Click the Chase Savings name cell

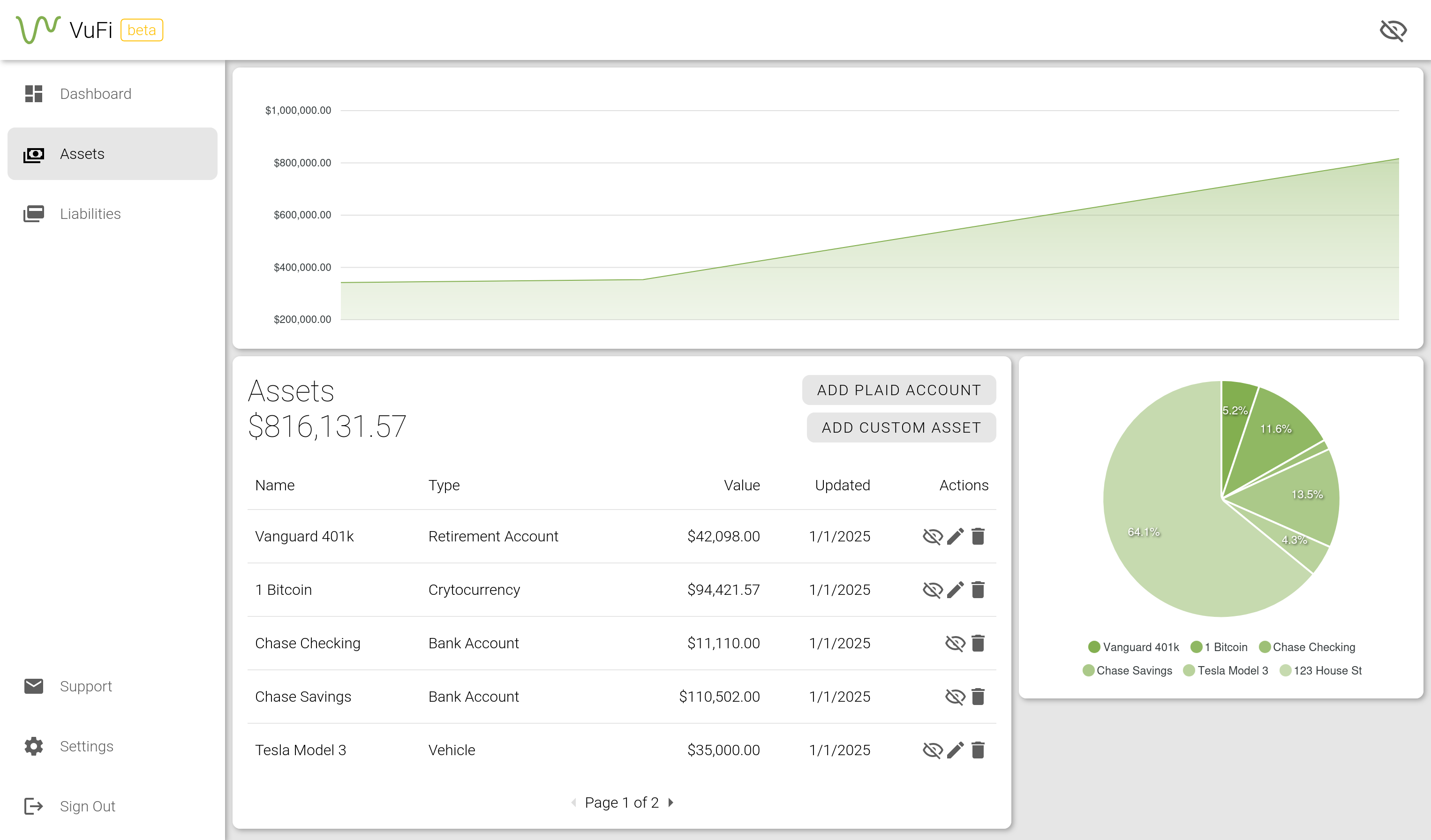pos(303,697)
